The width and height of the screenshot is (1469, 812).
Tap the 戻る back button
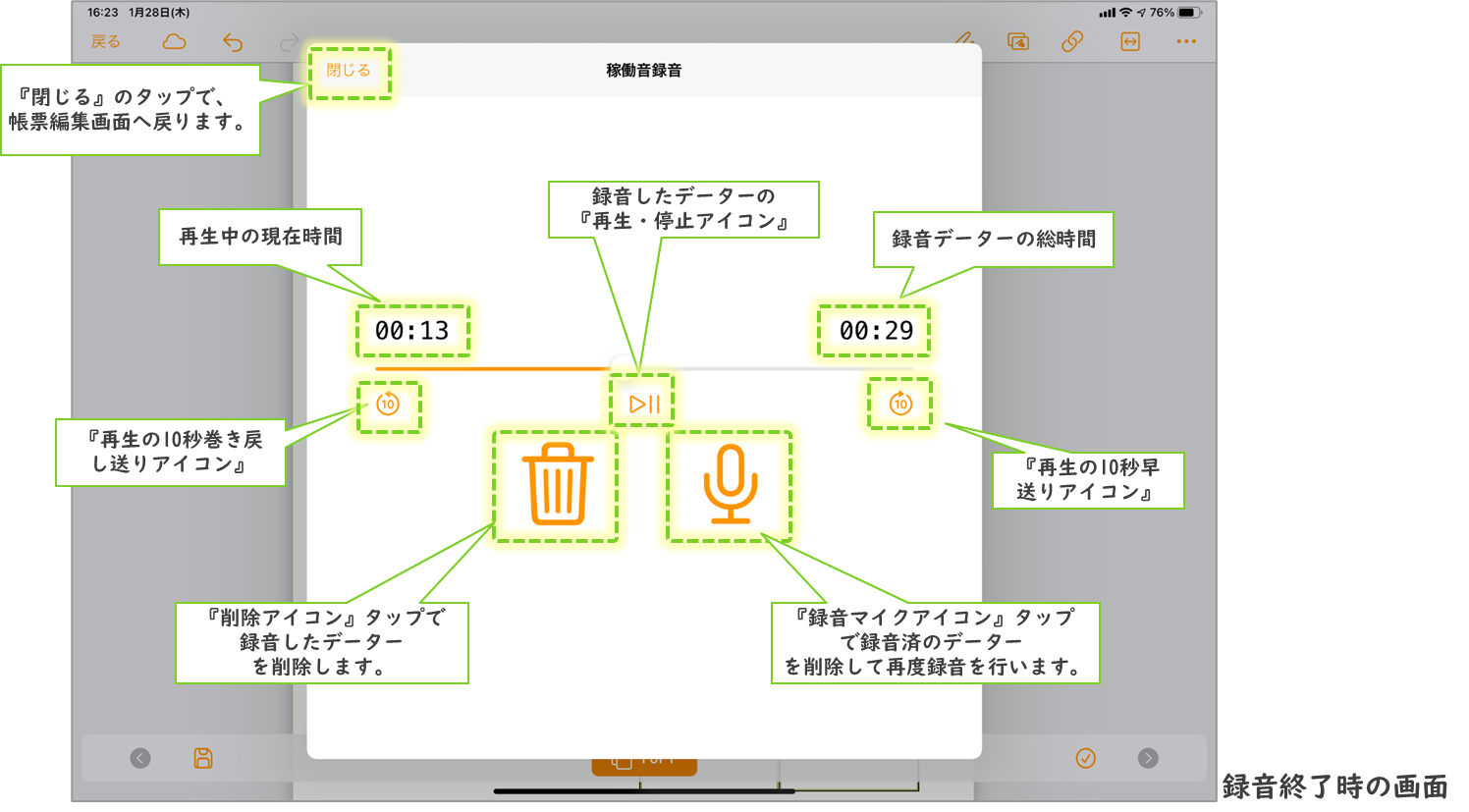point(106,41)
